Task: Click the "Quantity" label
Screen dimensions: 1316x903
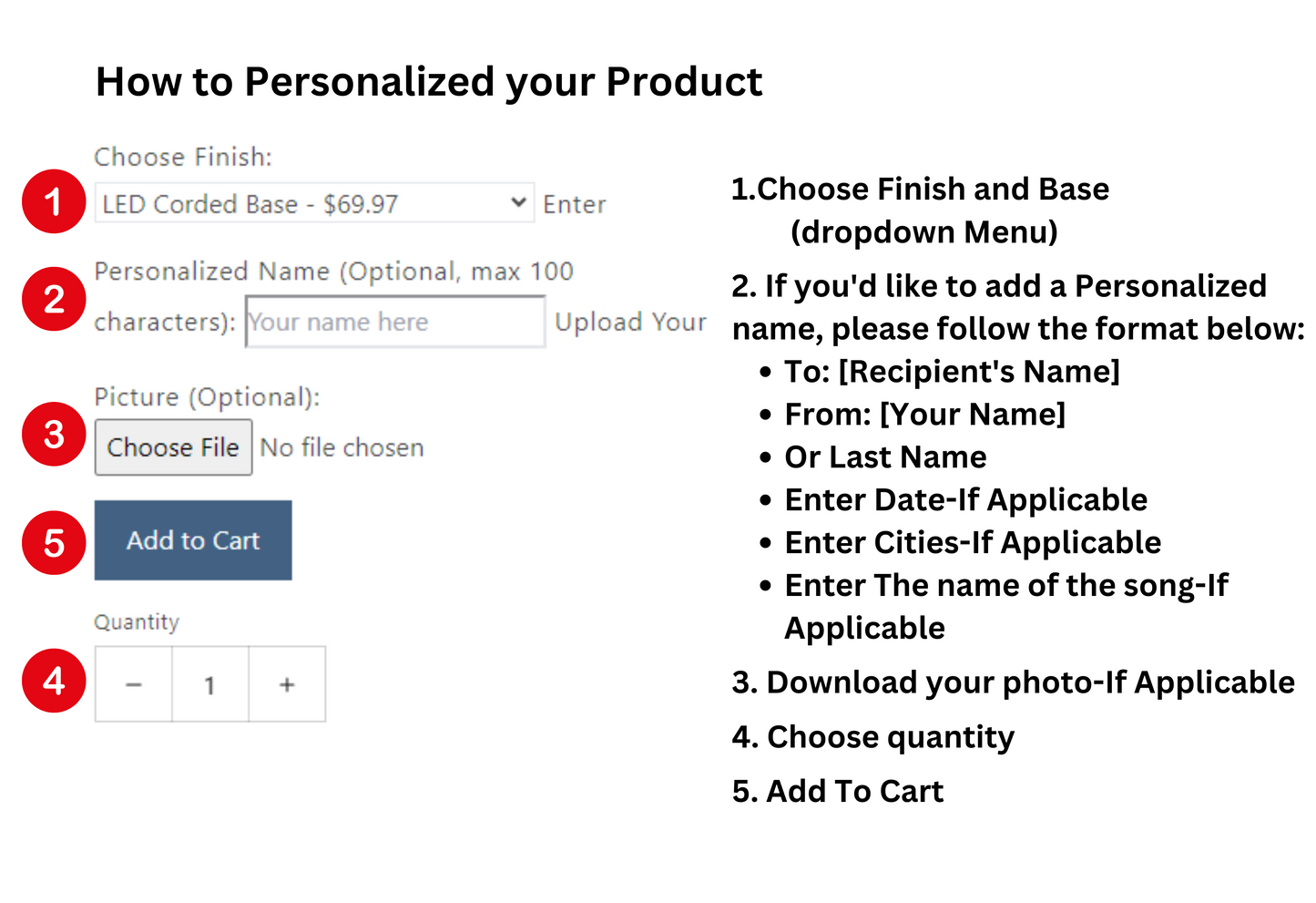Action: point(137,621)
